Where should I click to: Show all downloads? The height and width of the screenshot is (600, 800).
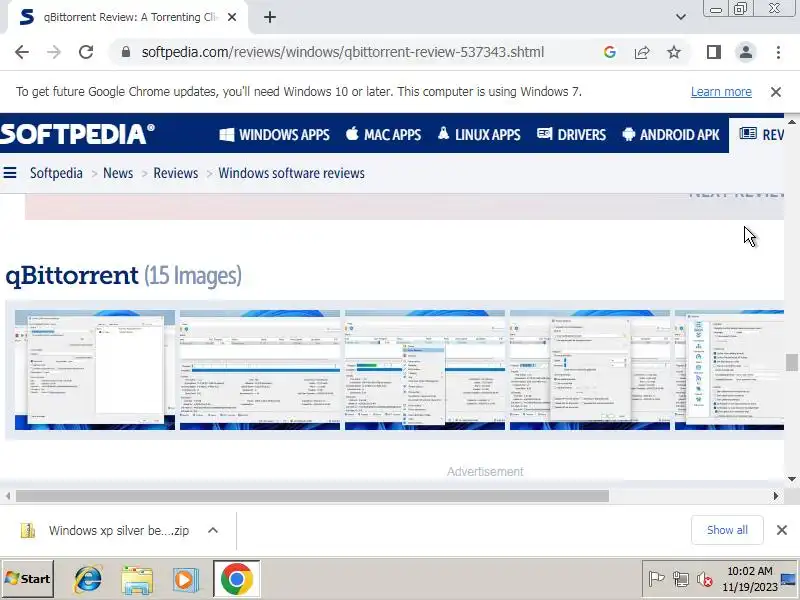click(727, 530)
